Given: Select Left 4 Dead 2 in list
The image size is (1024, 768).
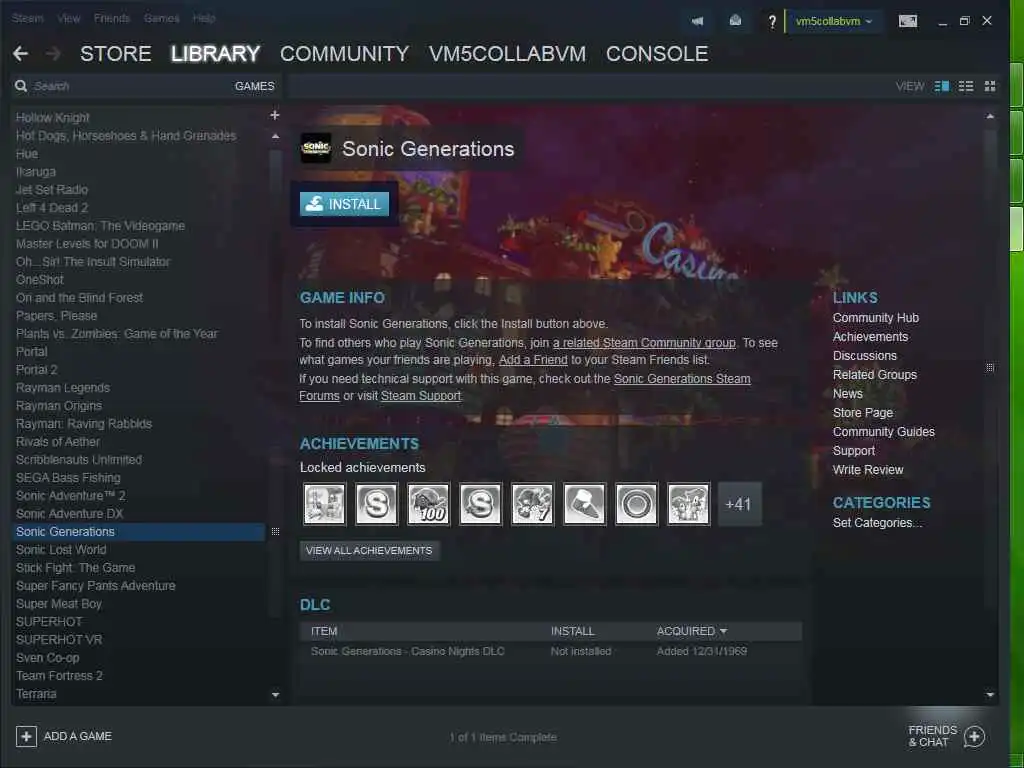Looking at the screenshot, I should click(52, 208).
